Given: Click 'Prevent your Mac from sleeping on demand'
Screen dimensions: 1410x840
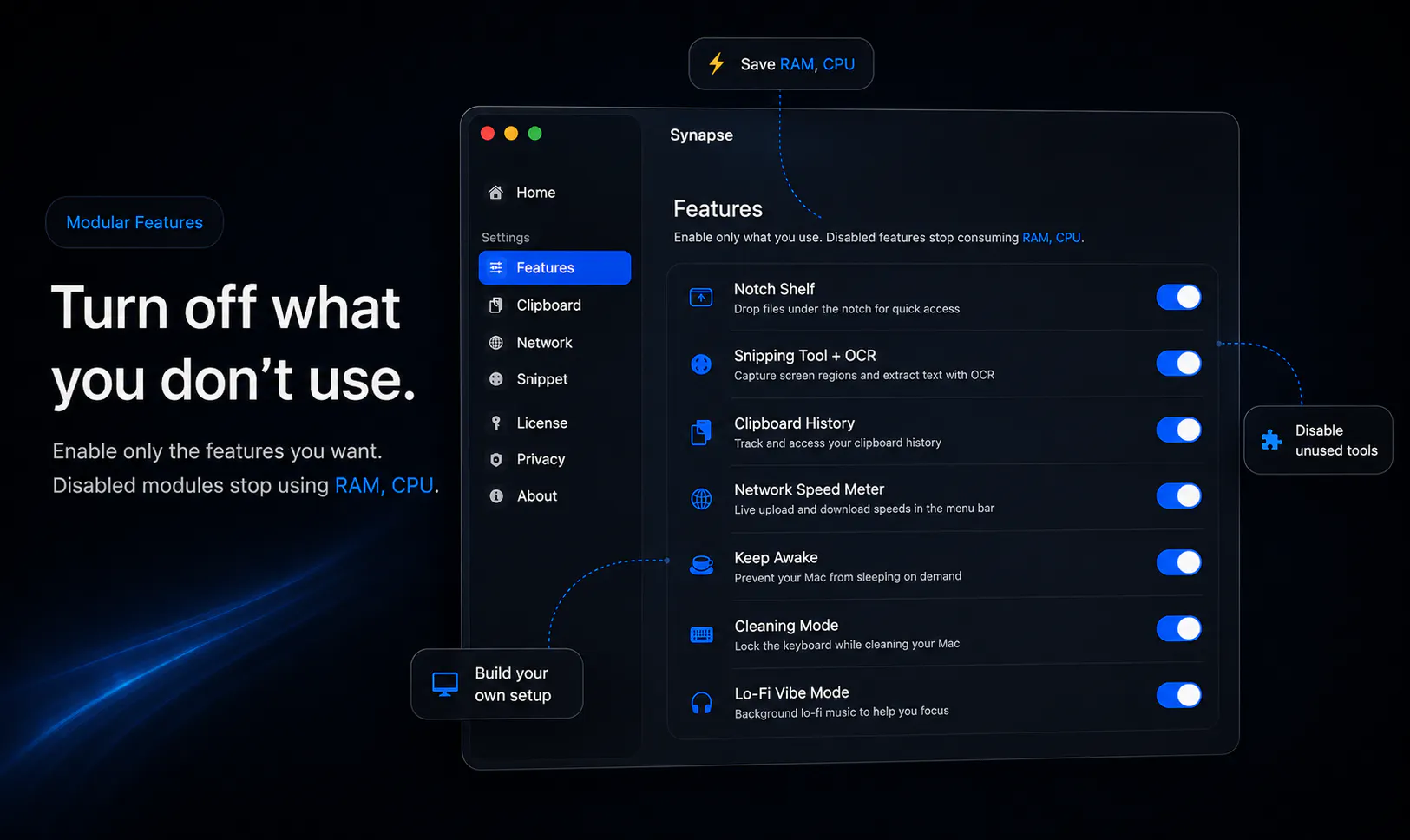Looking at the screenshot, I should pyautogui.click(x=848, y=576).
